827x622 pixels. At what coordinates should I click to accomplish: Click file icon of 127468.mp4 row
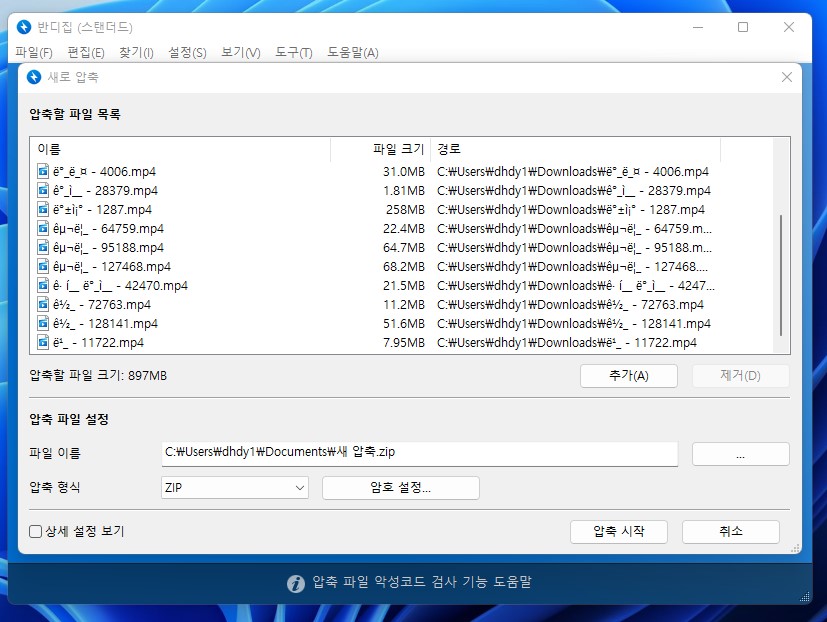click(x=43, y=266)
